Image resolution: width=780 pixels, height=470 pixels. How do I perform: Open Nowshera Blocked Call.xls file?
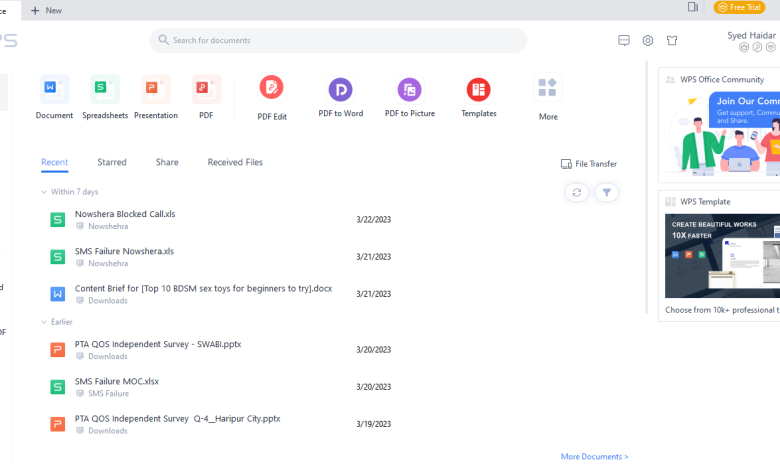click(x=125, y=214)
